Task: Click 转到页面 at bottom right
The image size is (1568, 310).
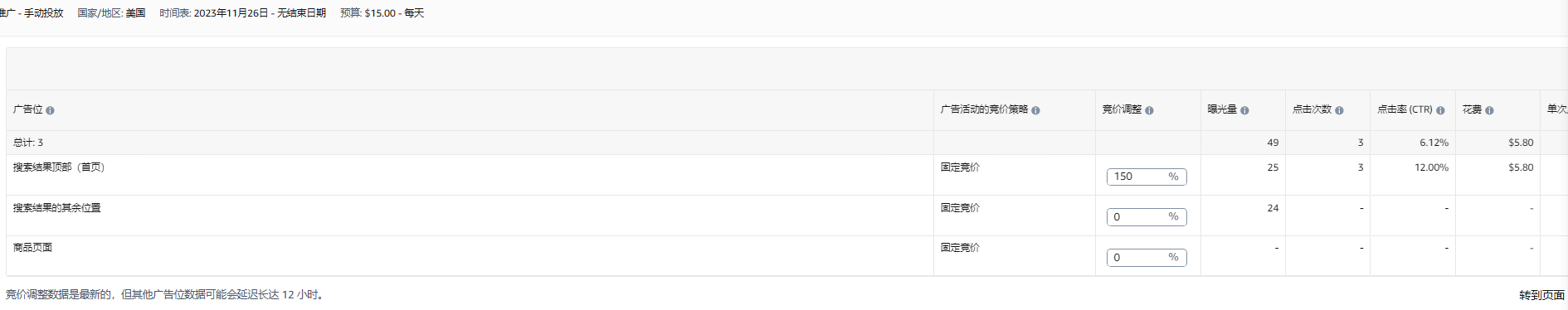Action: pos(1541,295)
